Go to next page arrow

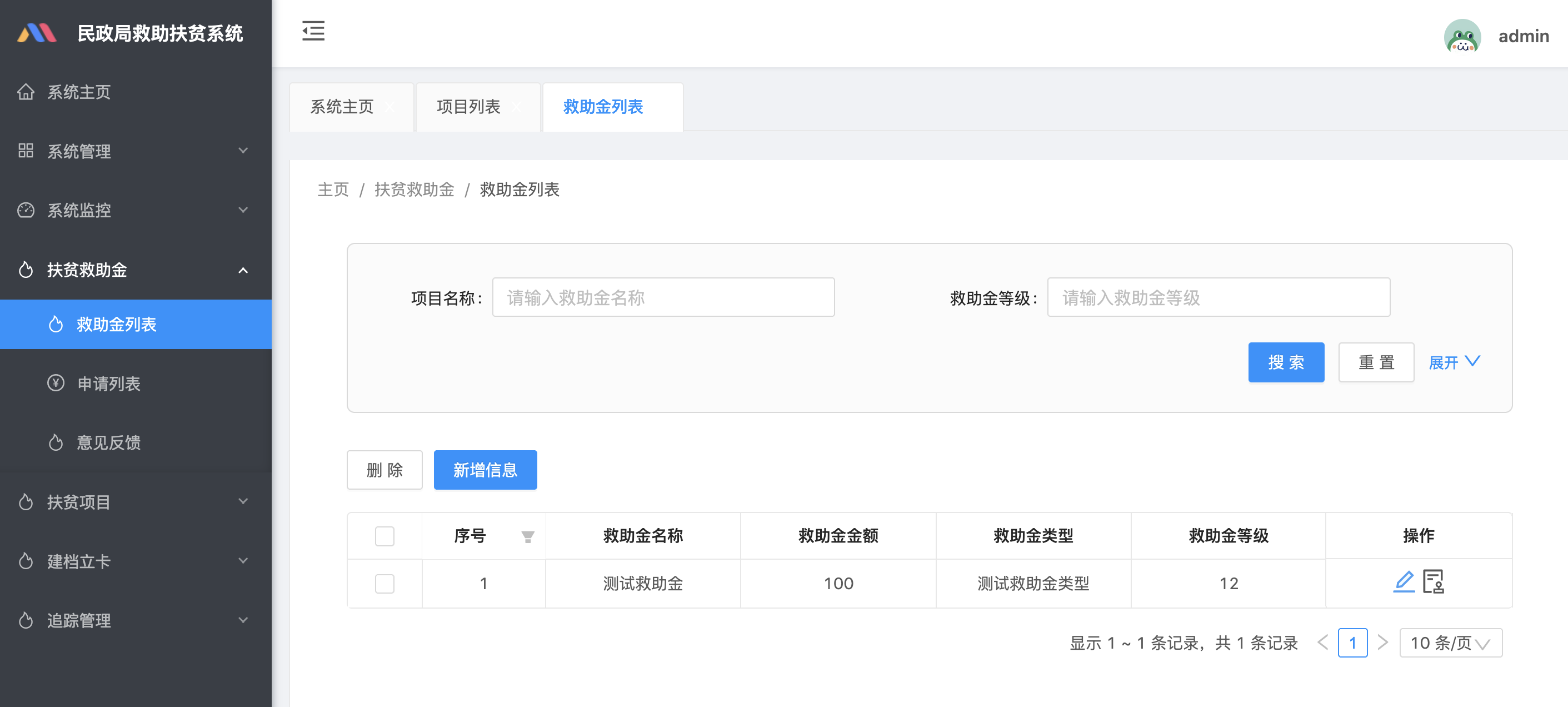coord(1383,643)
